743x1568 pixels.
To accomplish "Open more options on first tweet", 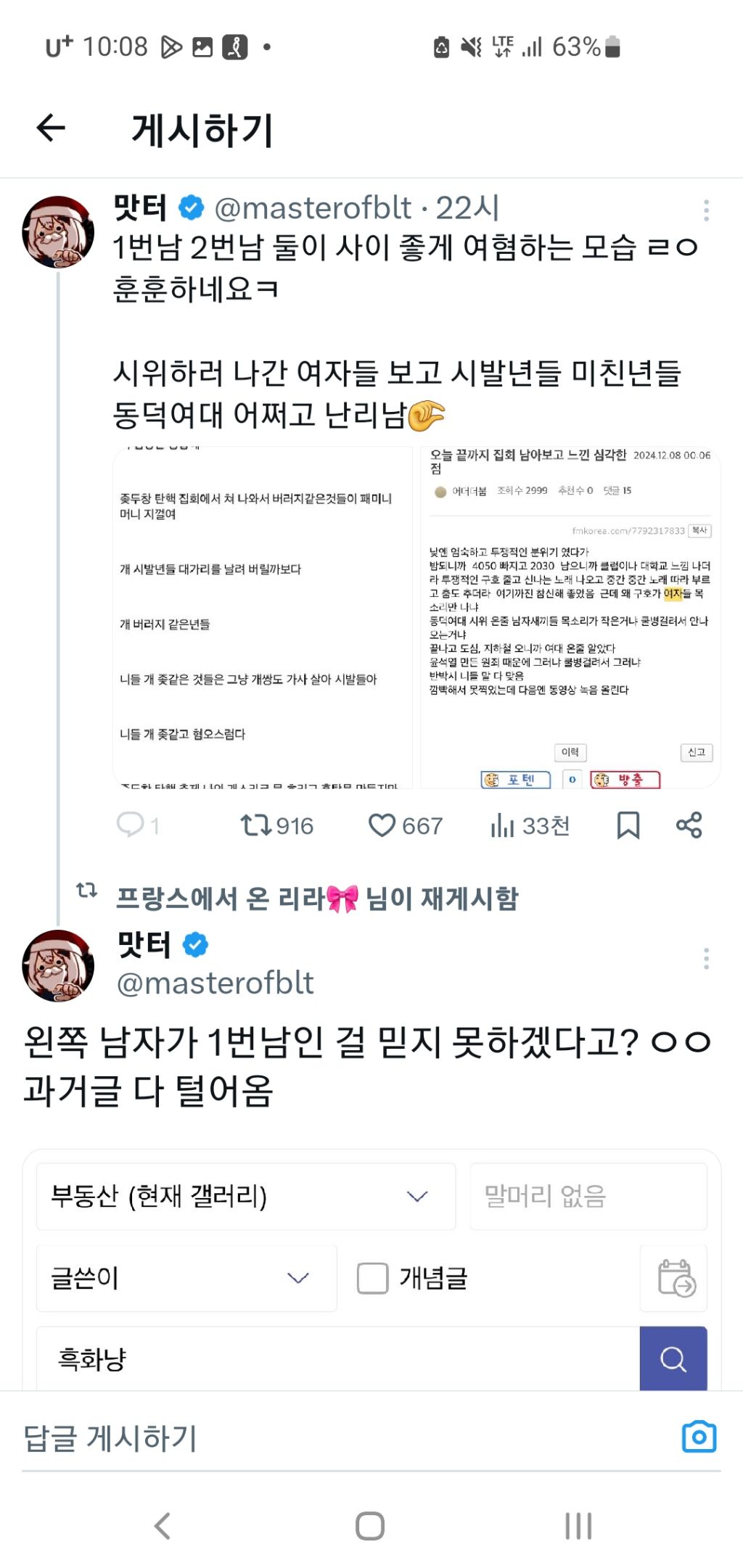I will (x=706, y=210).
